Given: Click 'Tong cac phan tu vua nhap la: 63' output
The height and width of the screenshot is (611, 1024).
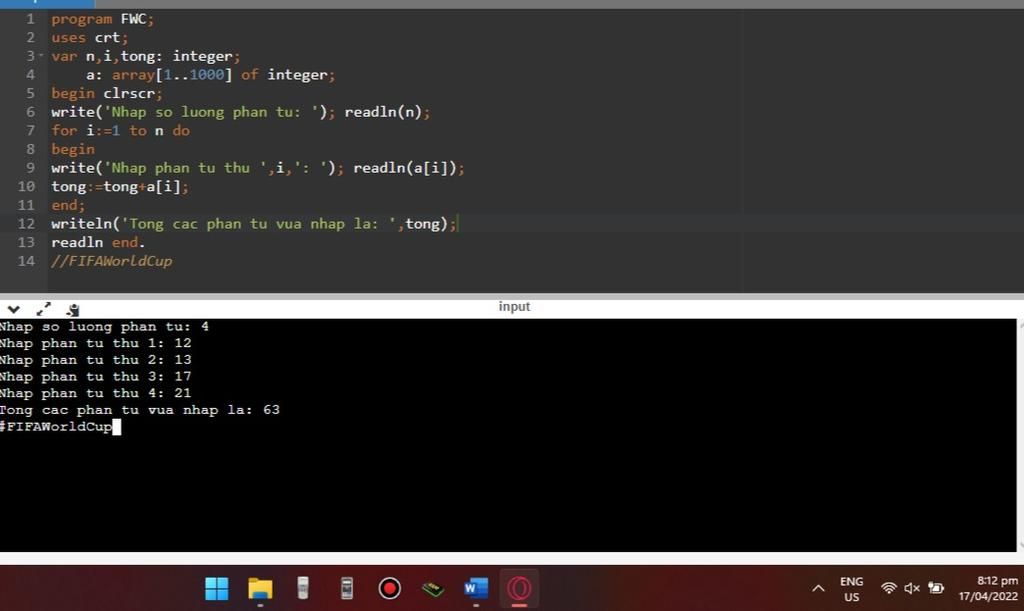Looking at the screenshot, I should coord(140,410).
